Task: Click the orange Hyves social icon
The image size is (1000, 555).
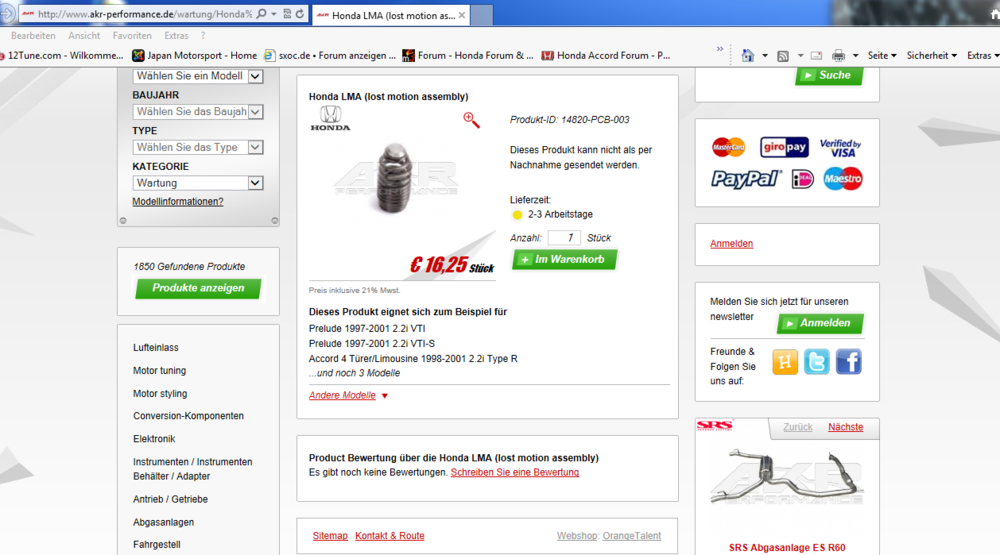Action: coord(785,361)
